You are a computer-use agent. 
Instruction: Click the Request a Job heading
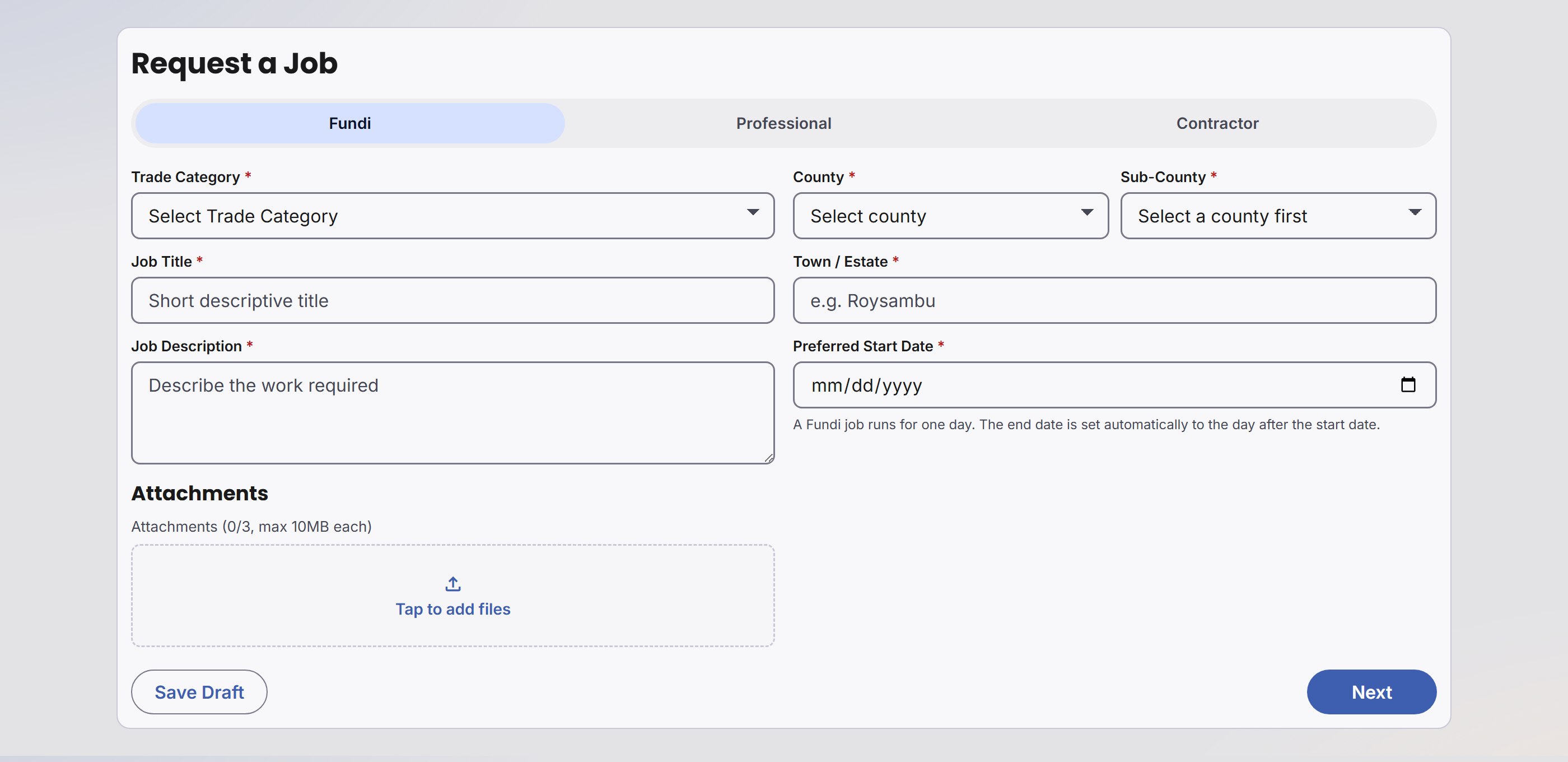234,63
